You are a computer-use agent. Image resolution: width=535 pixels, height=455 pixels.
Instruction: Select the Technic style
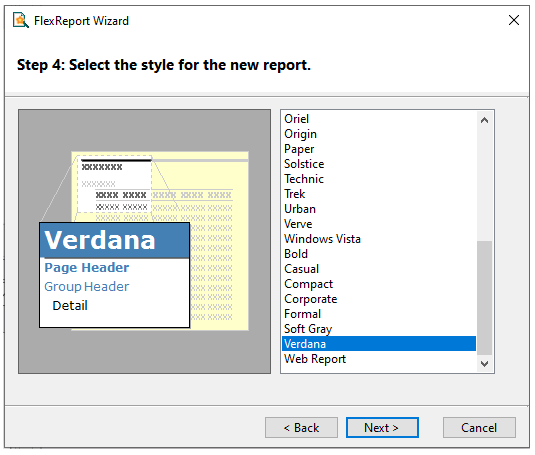point(379,179)
